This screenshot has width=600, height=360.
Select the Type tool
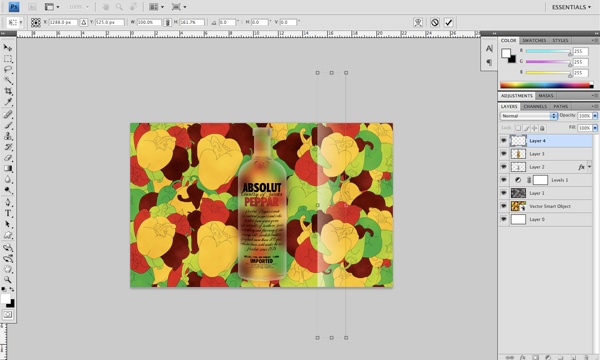[x=8, y=213]
